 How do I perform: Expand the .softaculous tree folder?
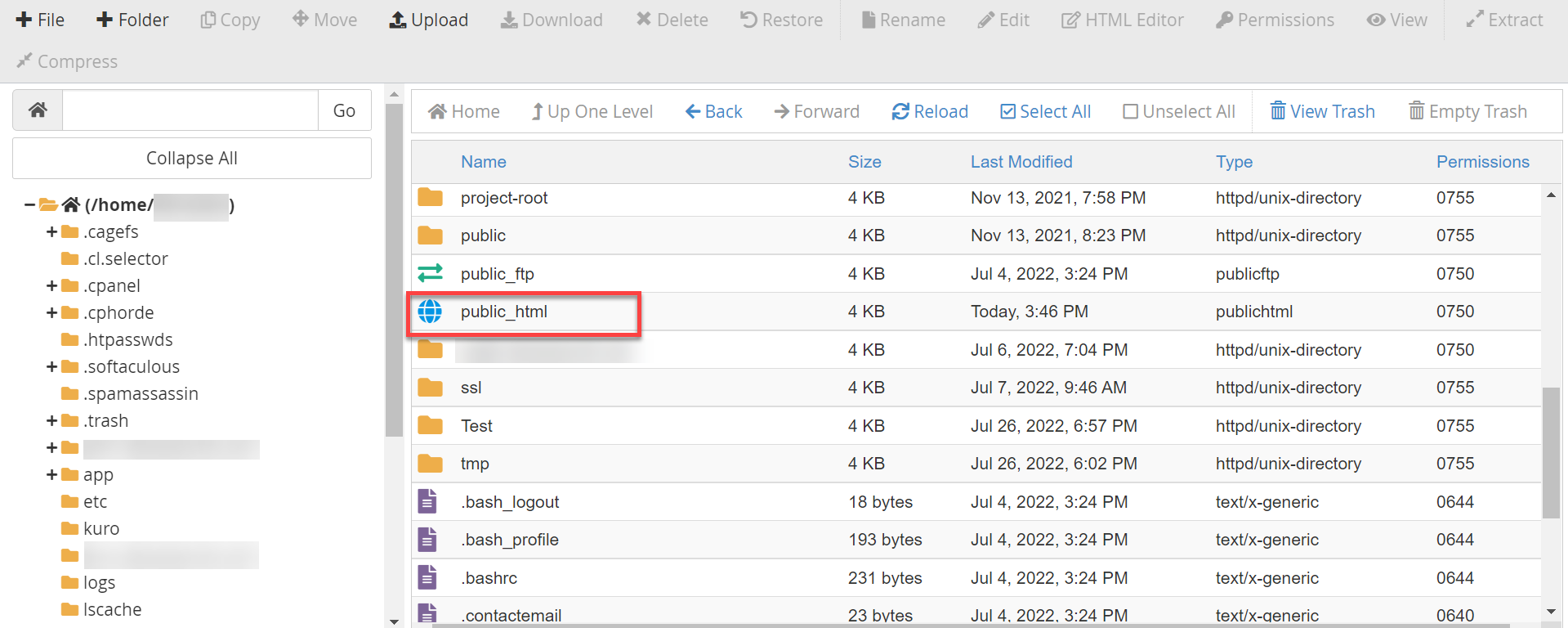[x=51, y=366]
